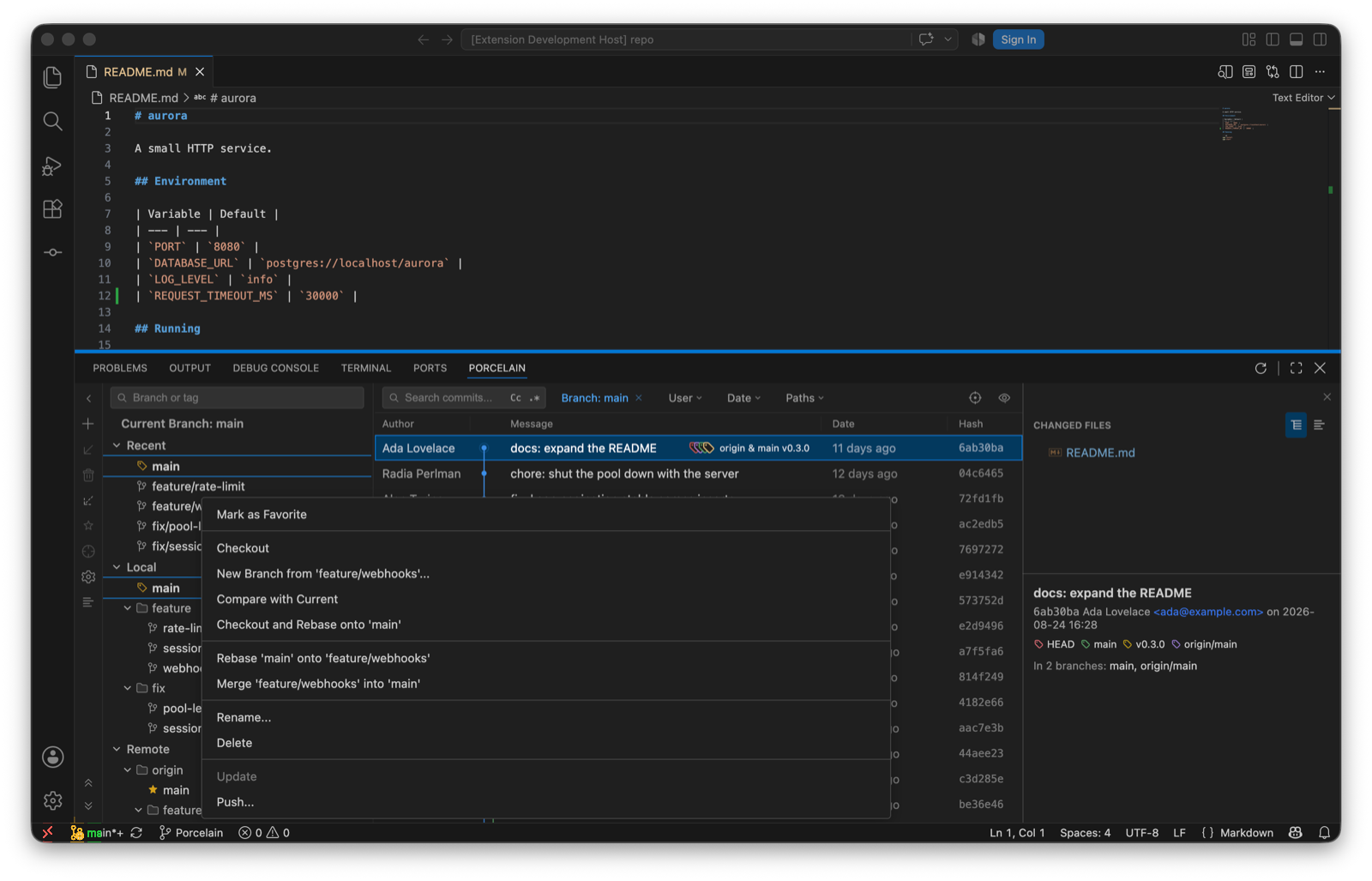Viewport: 1372px width, 881px height.
Task: Open the Extensions view
Action: pyautogui.click(x=52, y=209)
